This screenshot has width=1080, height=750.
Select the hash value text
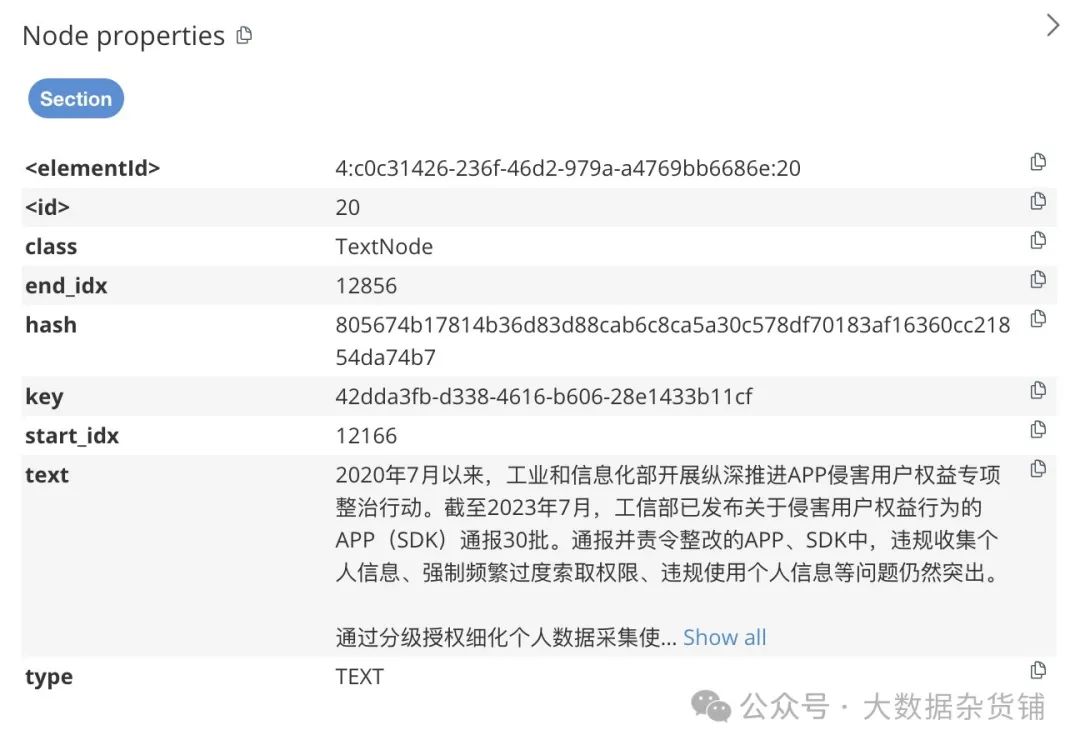672,341
